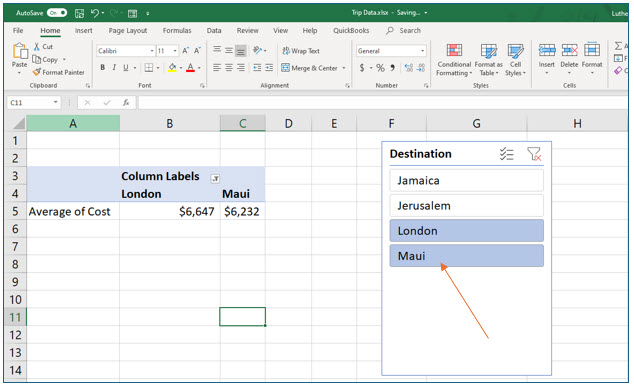Click the Insert cells button
The width and height of the screenshot is (634, 384).
pyautogui.click(x=547, y=59)
